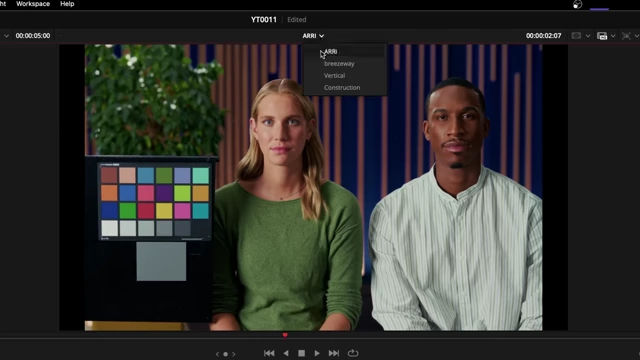This screenshot has height=360, width=640.
Task: Click the enhanced viewer expand icon
Action: pyautogui.click(x=626, y=36)
